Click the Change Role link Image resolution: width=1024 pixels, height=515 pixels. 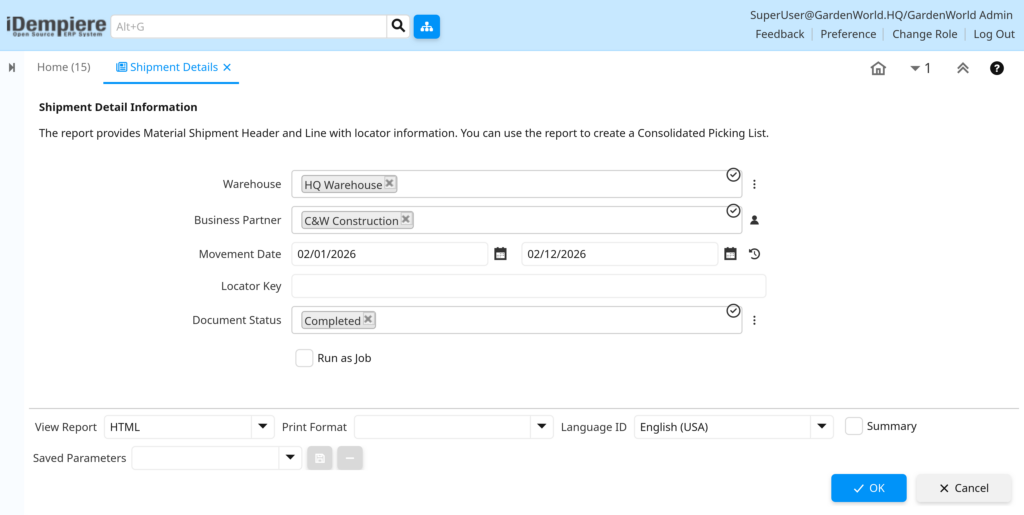(925, 34)
